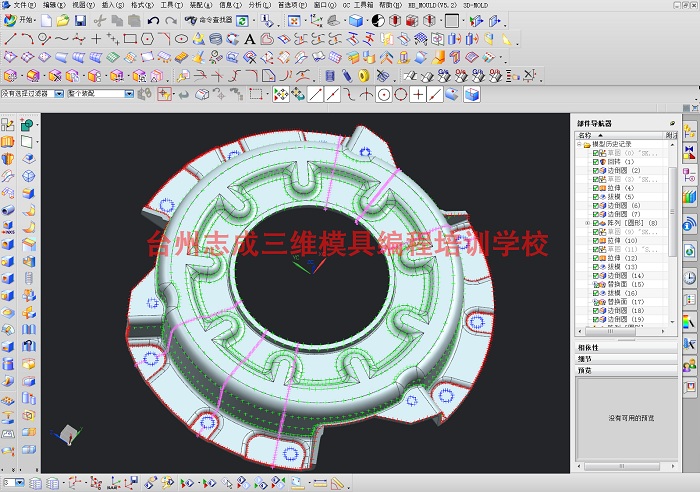This screenshot has height=492, width=700.
Task: Open the Reuse Library books icon
Action: click(690, 196)
